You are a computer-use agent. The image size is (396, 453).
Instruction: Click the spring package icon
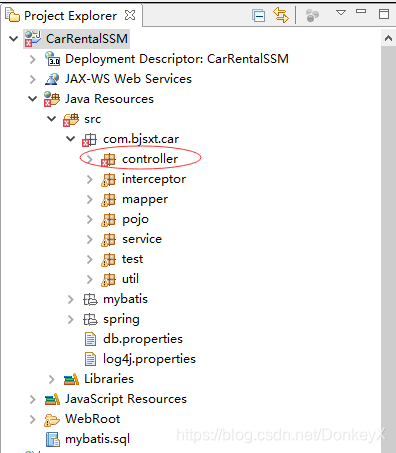90,319
